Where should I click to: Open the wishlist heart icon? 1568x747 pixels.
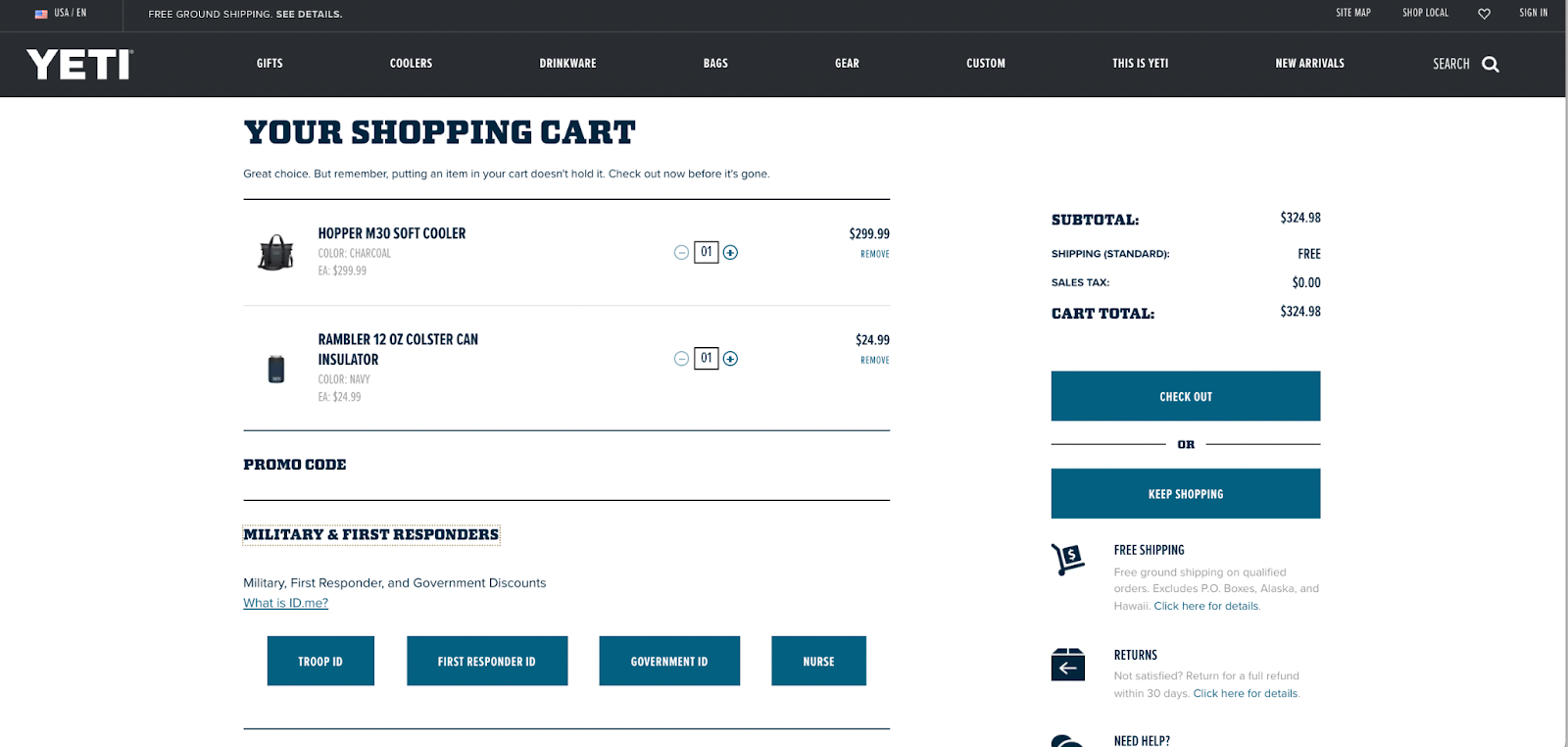(1484, 14)
